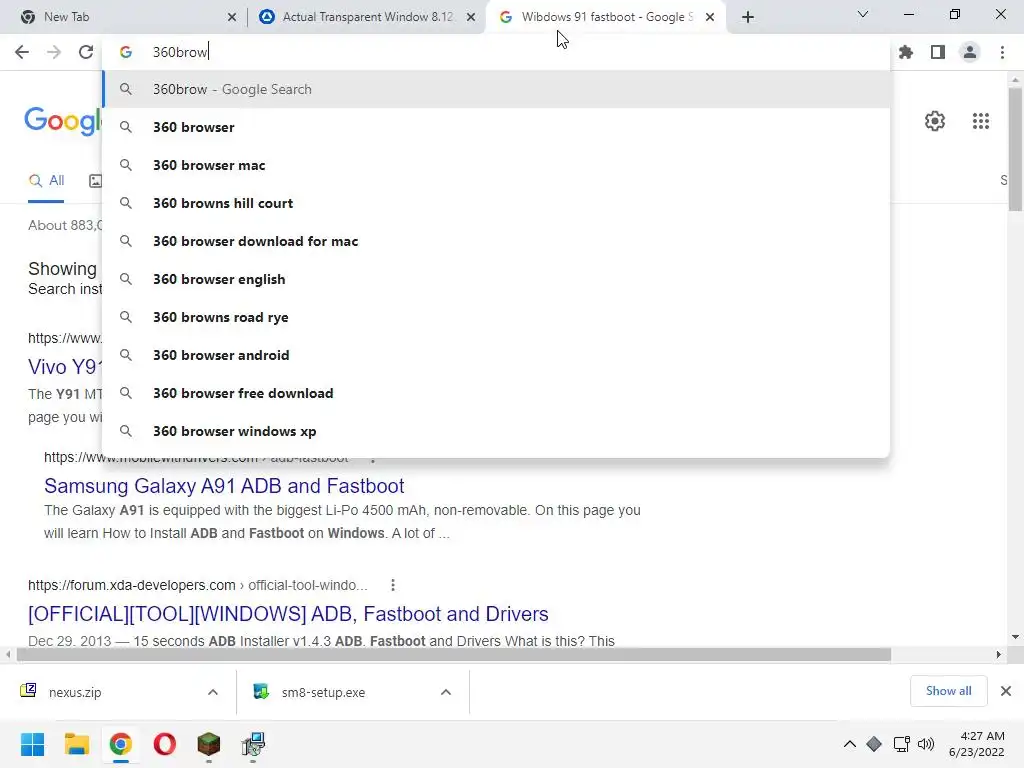Choose '360 browser android' suggestion
Viewport: 1024px width, 768px height.
pyautogui.click(x=496, y=355)
